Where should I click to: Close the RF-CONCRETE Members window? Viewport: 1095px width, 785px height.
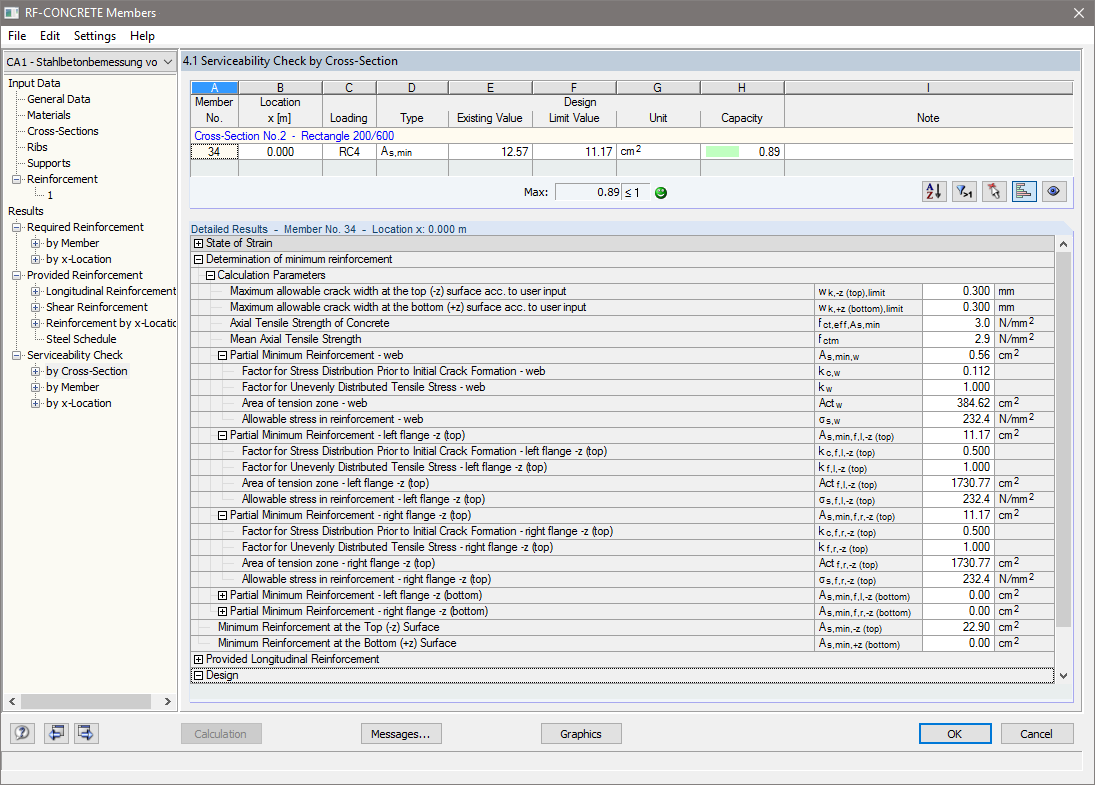pyautogui.click(x=1078, y=13)
